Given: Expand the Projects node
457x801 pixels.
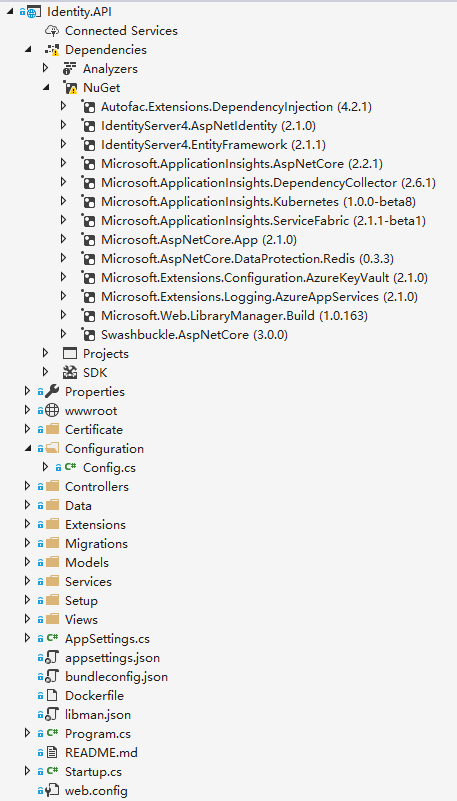Looking at the screenshot, I should [45, 354].
